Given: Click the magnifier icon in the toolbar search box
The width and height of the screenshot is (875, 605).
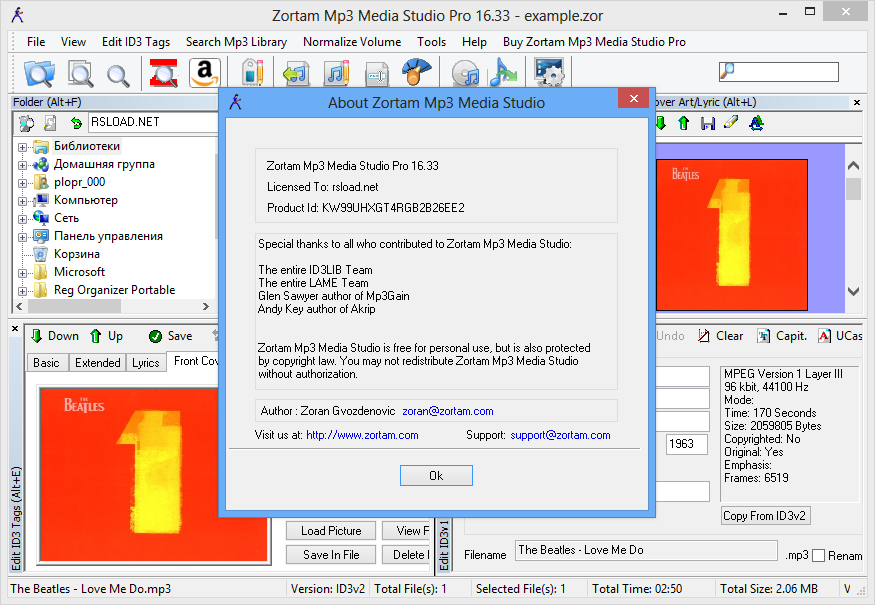Looking at the screenshot, I should pyautogui.click(x=727, y=71).
